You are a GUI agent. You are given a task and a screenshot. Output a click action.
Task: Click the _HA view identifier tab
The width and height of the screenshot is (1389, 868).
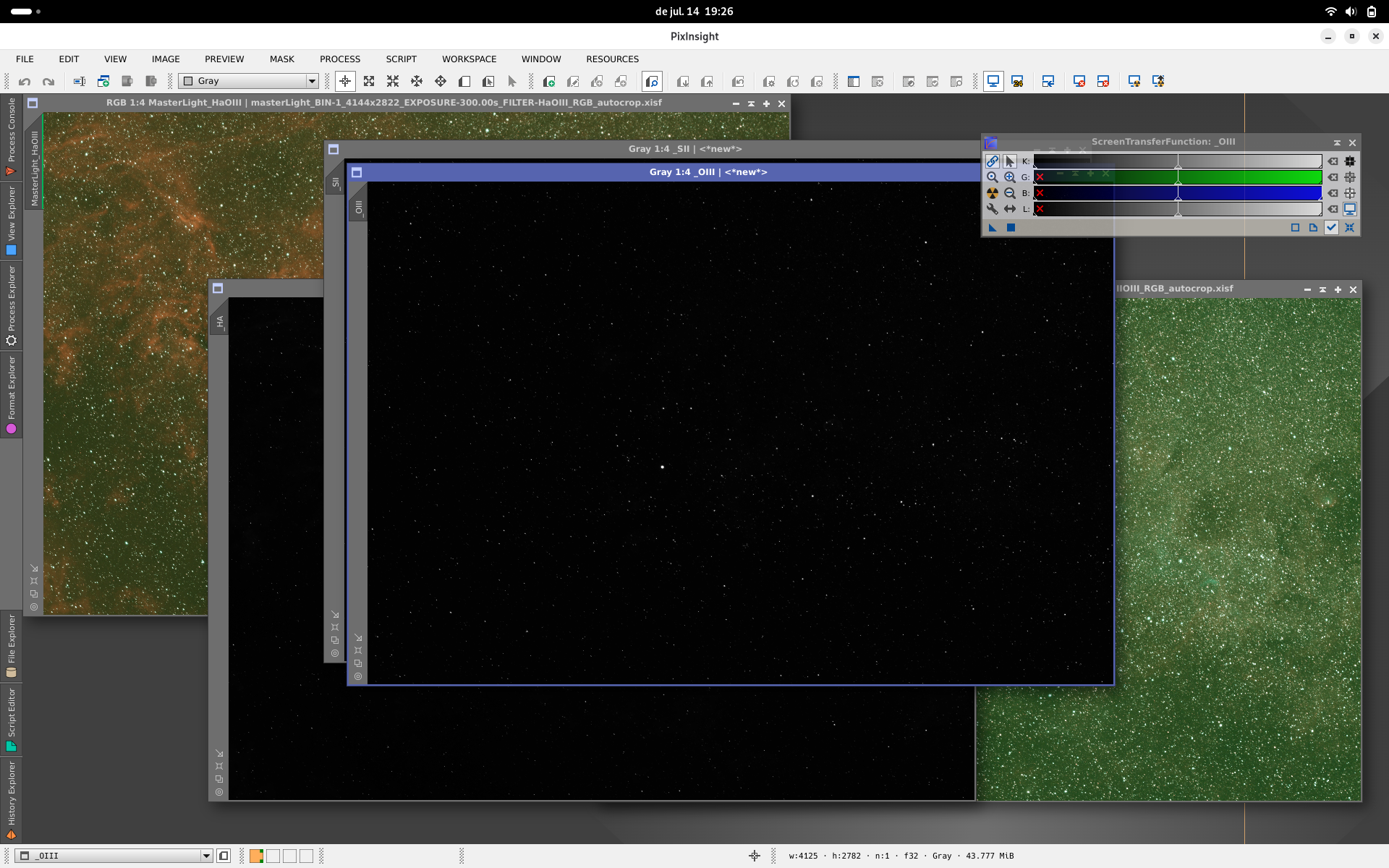(219, 322)
